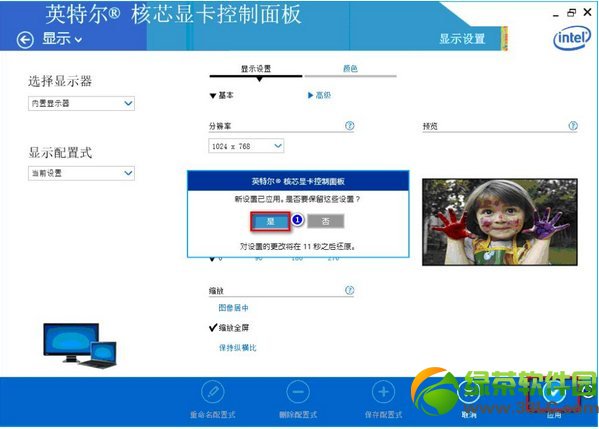The height and width of the screenshot is (429, 599).
Task: Open the 显示 menu in the header
Action: (62, 39)
